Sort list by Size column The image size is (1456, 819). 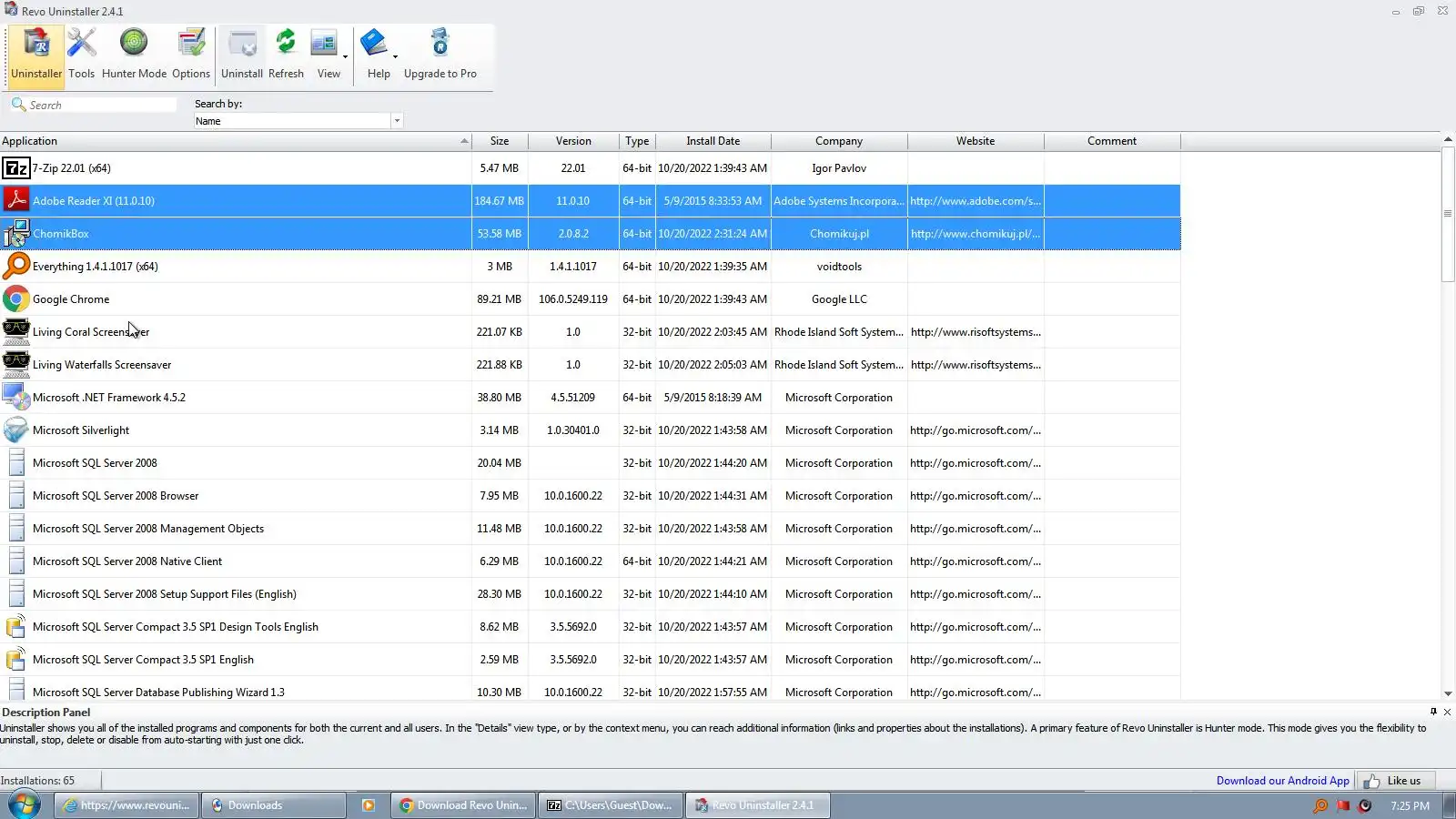(x=500, y=141)
